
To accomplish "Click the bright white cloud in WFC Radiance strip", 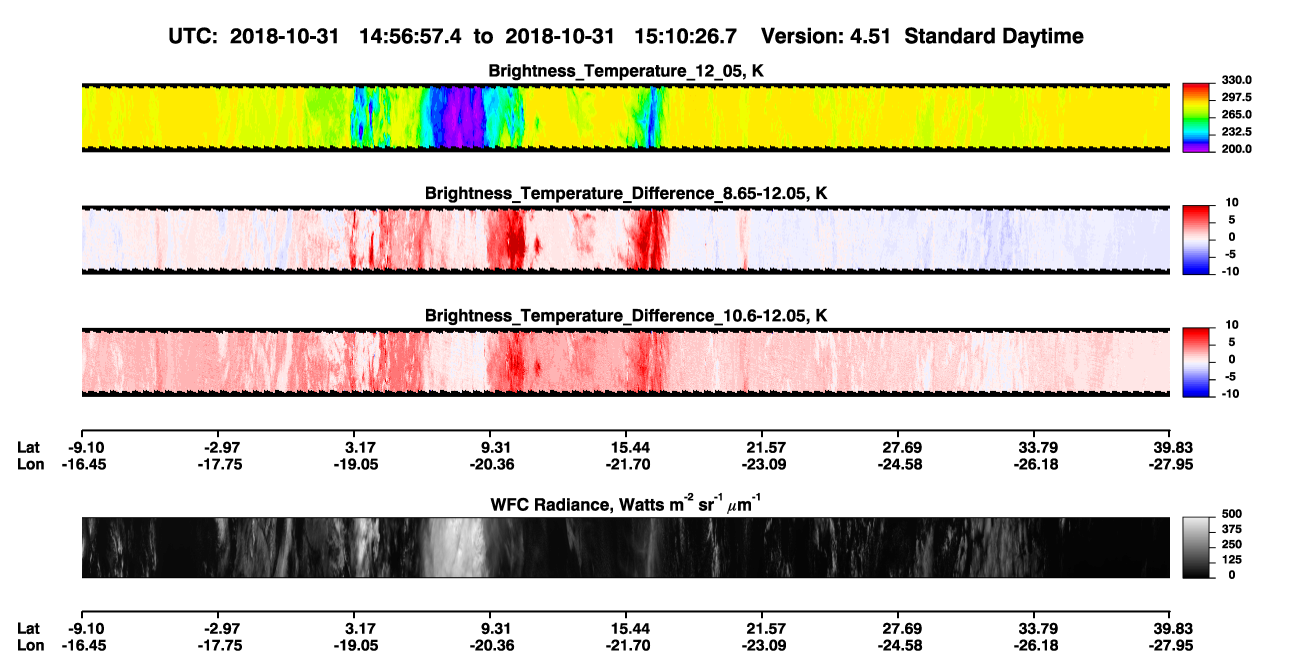I will coord(455,547).
